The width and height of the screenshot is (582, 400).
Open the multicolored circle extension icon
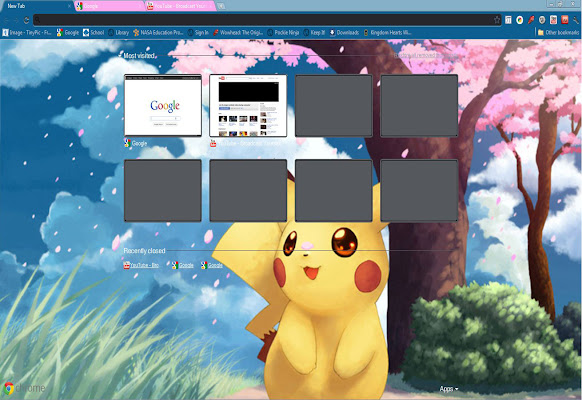coord(520,20)
